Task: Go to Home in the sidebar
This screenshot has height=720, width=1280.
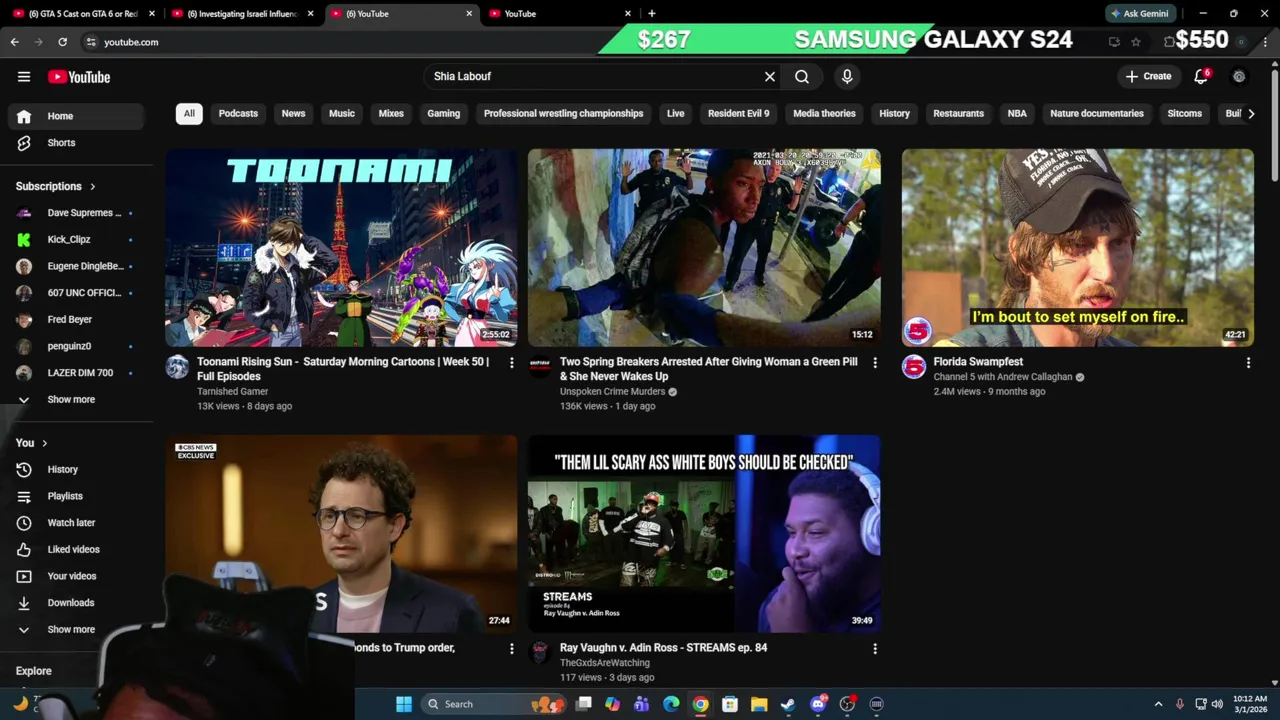Action: coord(76,116)
